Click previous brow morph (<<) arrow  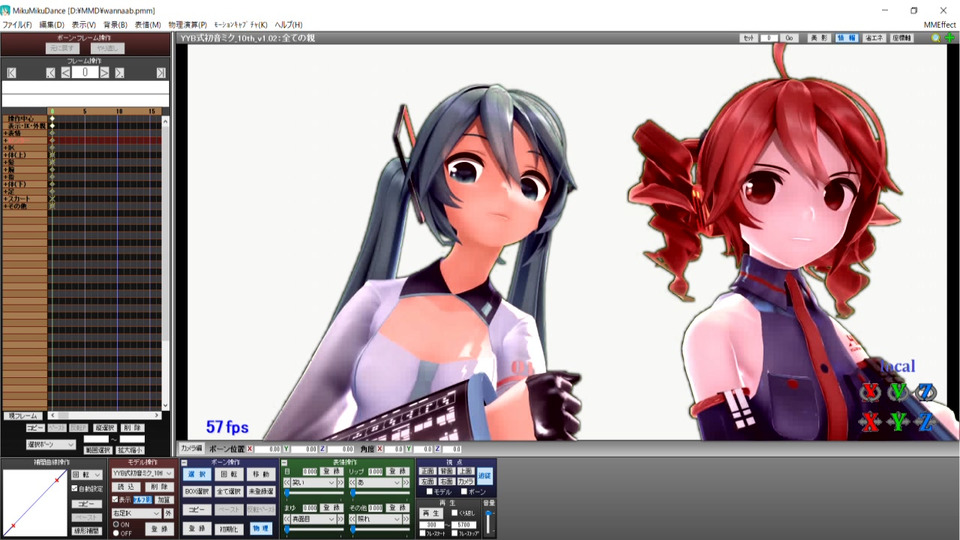[287, 519]
